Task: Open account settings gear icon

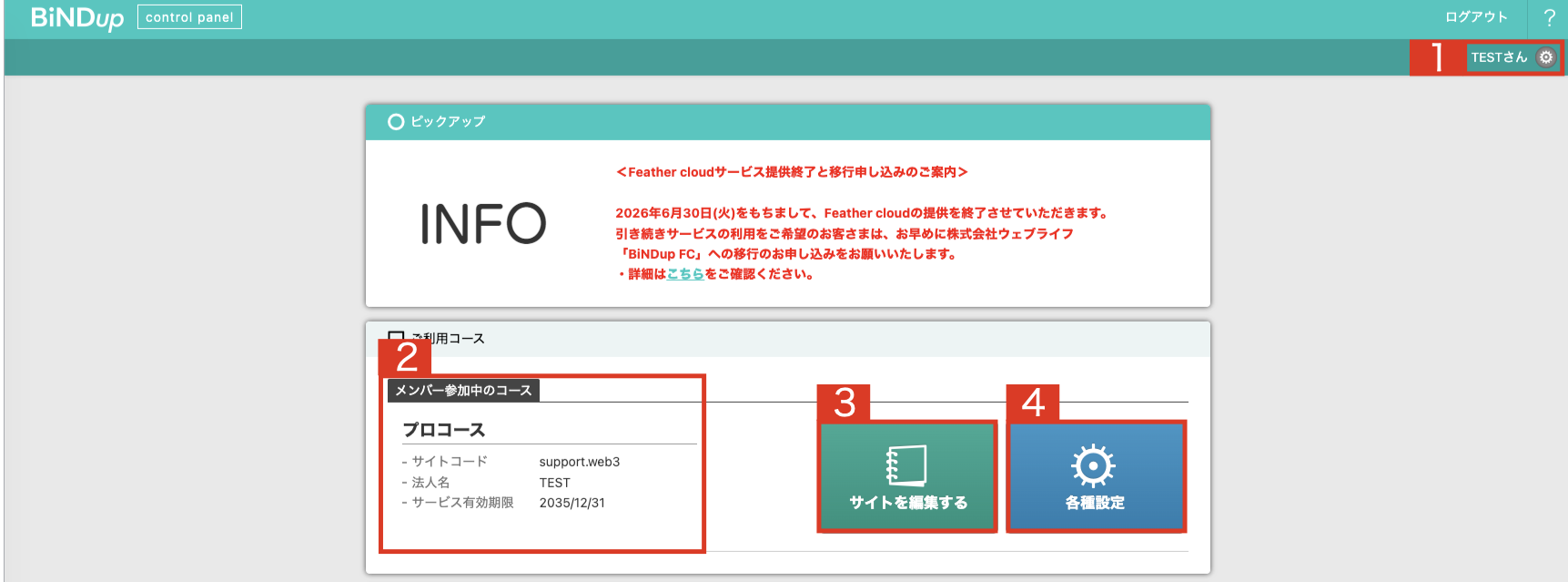Action: pyautogui.click(x=1545, y=57)
